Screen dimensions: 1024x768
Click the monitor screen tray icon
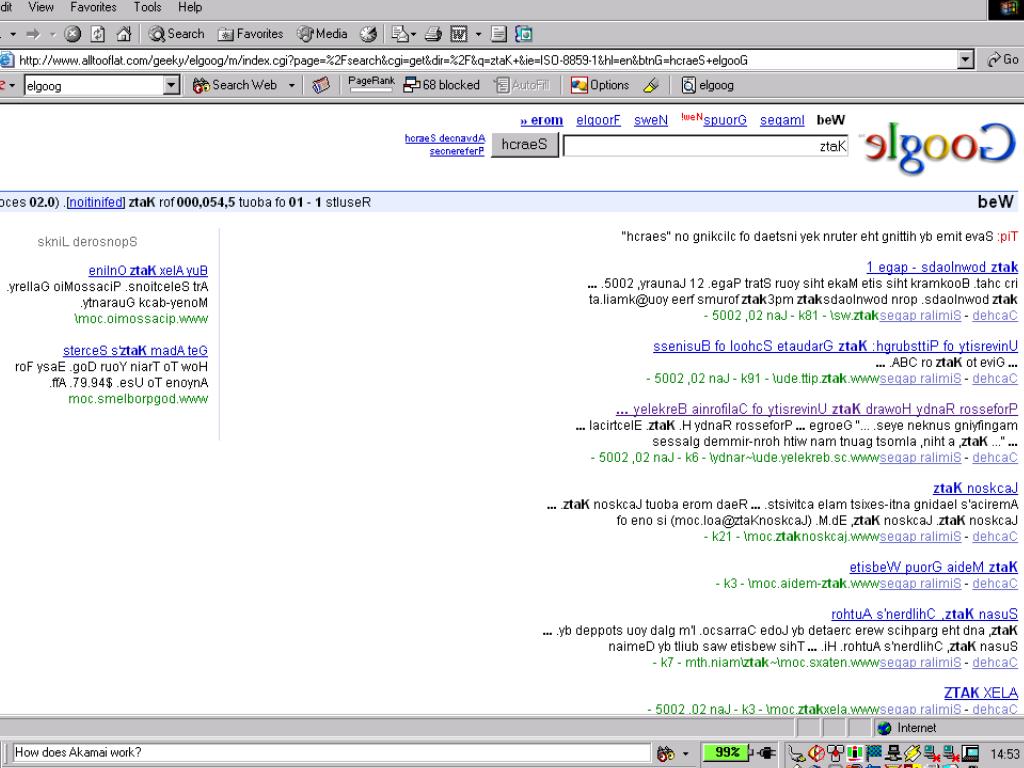[970, 753]
